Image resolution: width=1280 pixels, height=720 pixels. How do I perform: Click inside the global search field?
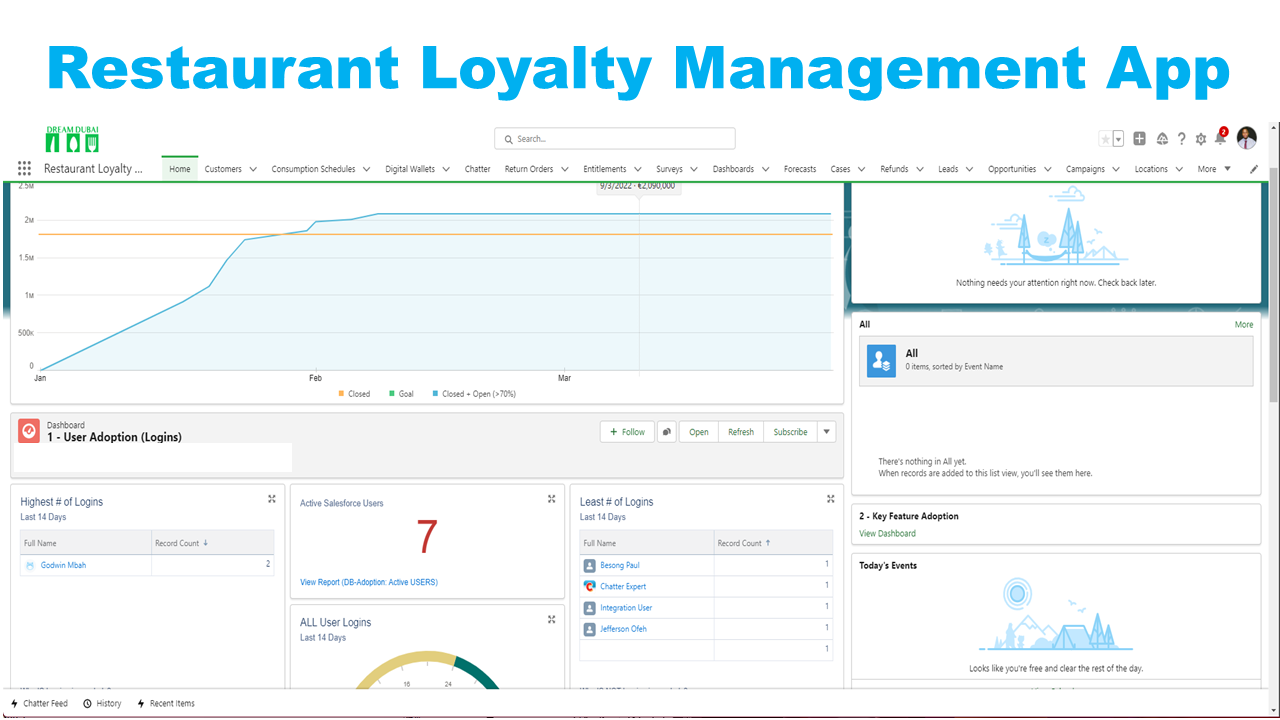(x=615, y=139)
